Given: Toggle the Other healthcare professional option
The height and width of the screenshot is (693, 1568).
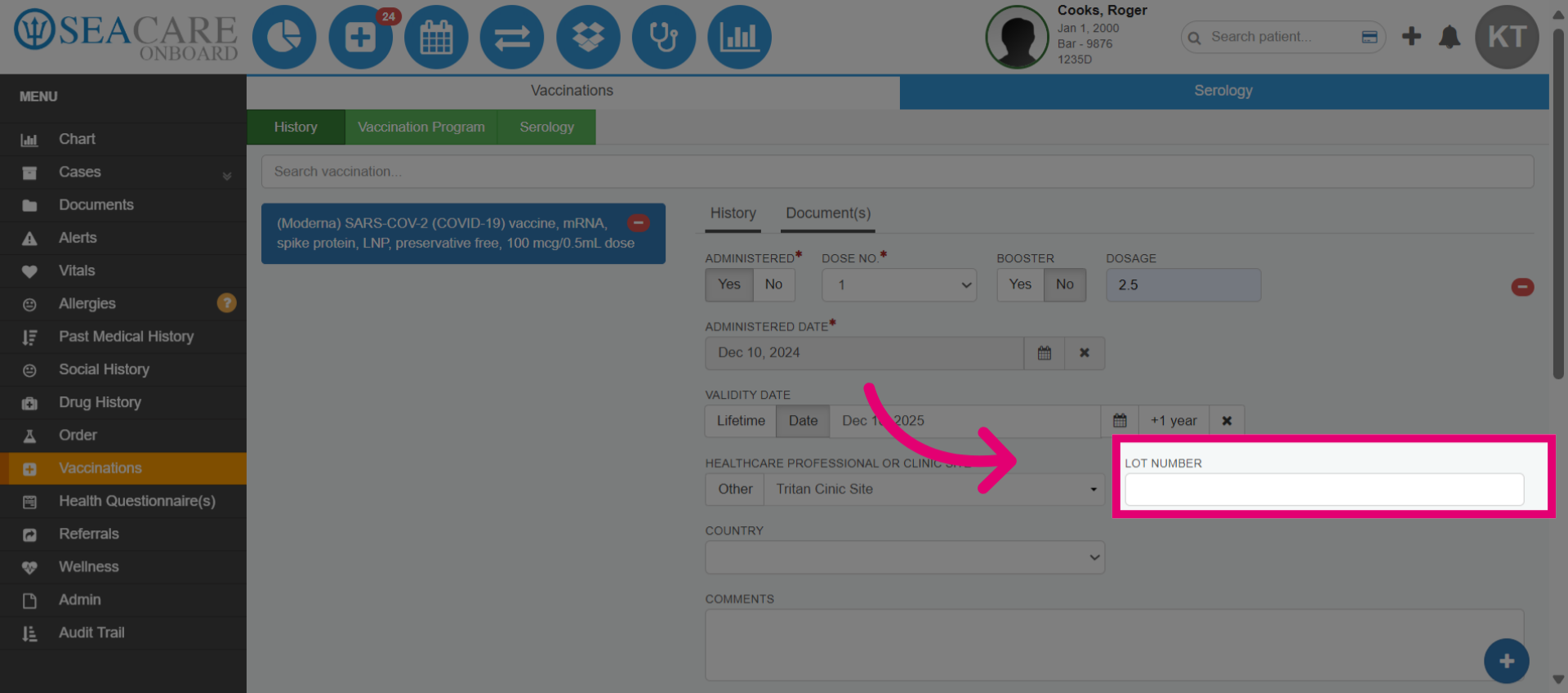Looking at the screenshot, I should click(x=735, y=489).
